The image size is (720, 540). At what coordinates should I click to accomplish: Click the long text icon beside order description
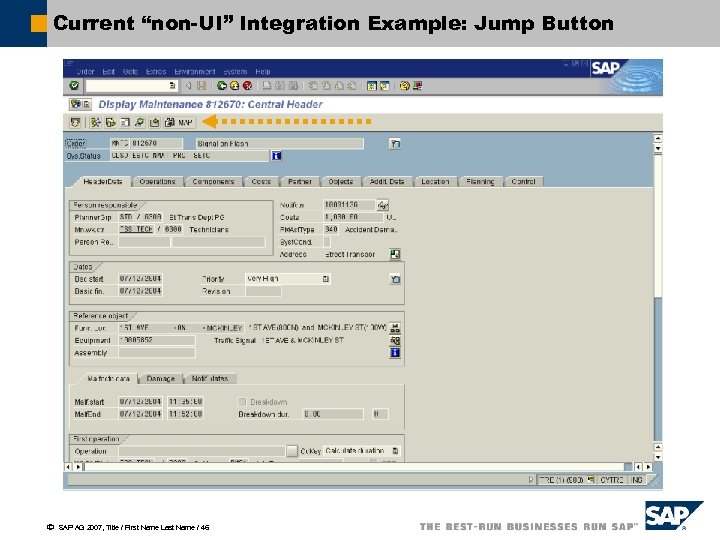pyautogui.click(x=395, y=144)
